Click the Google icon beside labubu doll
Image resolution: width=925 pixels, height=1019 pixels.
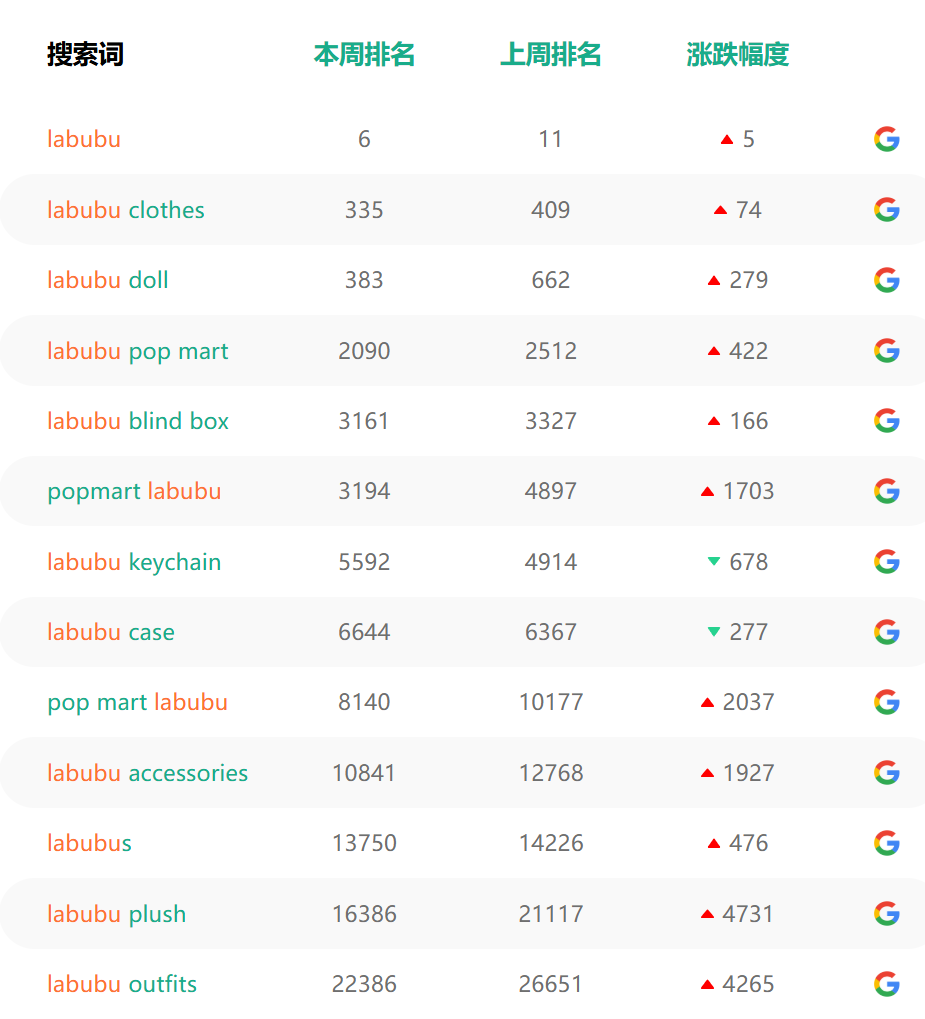[887, 280]
